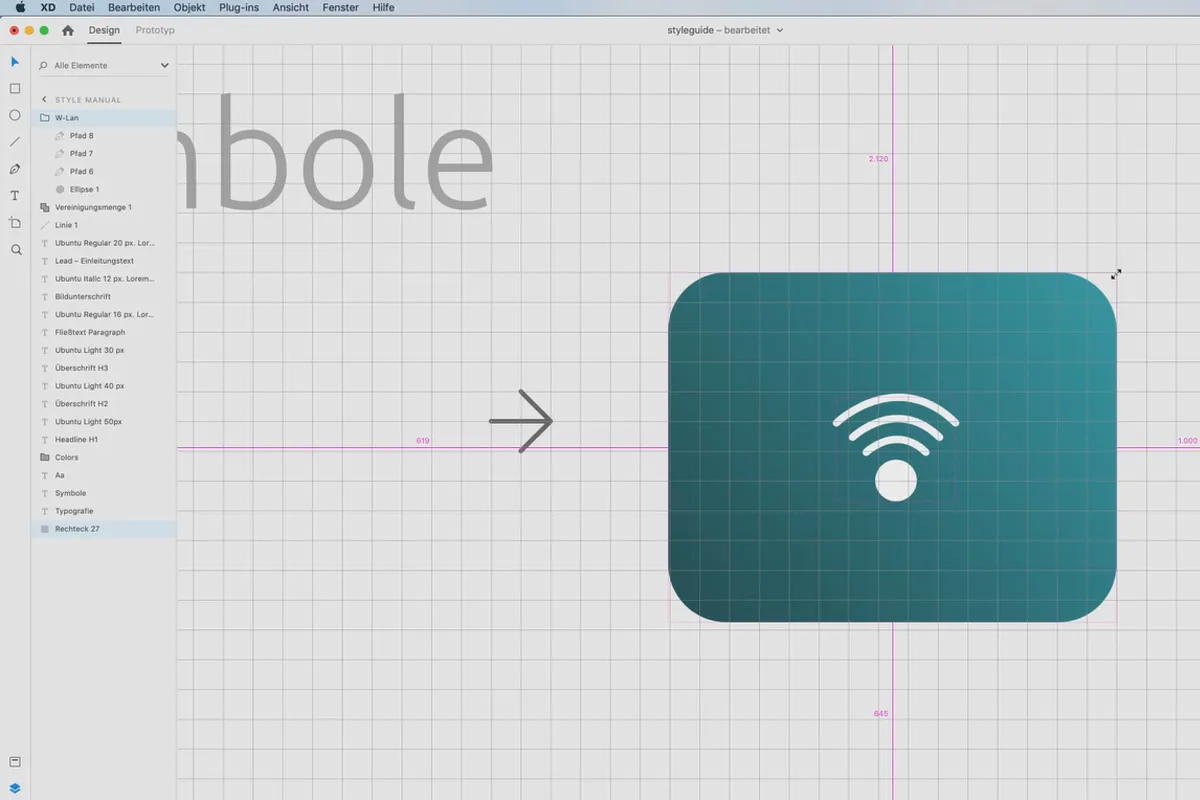Open the Bearbeiten menu

tap(134, 7)
